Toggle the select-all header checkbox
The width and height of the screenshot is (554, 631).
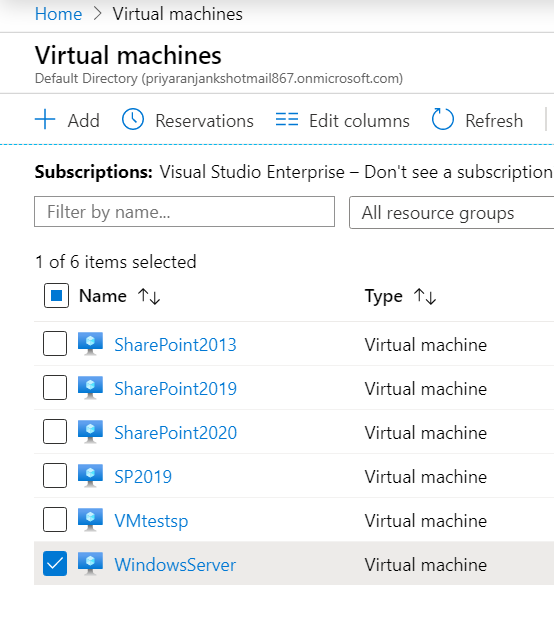point(56,296)
